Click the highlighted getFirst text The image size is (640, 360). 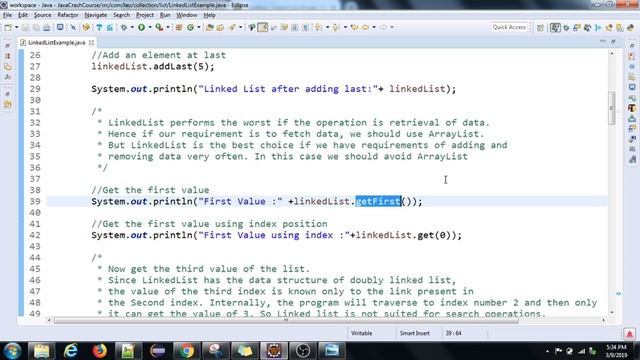[378, 201]
